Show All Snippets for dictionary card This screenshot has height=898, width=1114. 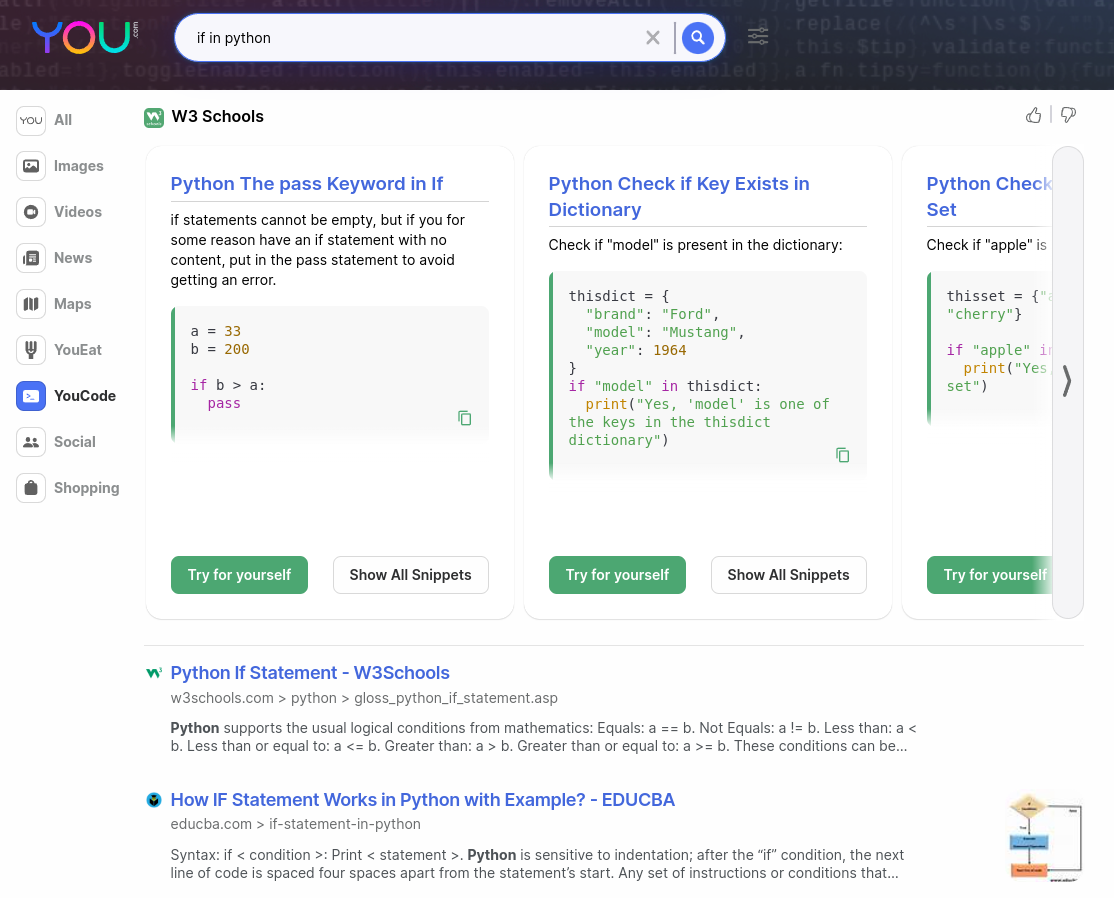pos(789,575)
